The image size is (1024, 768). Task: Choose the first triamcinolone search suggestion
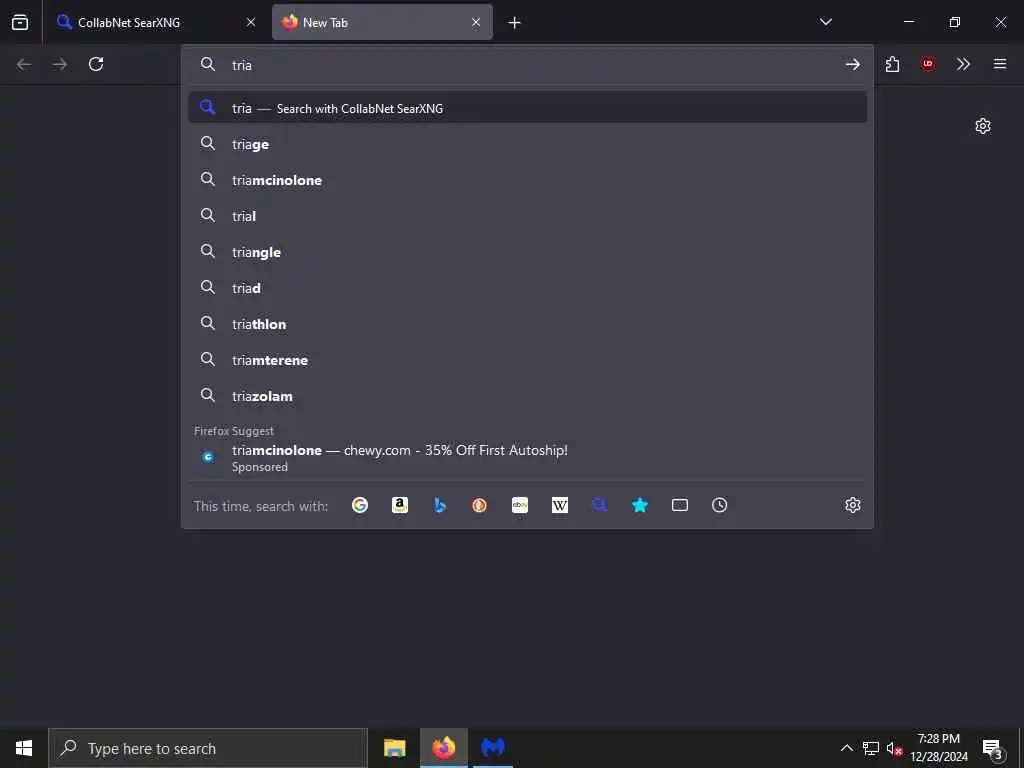pyautogui.click(x=528, y=180)
